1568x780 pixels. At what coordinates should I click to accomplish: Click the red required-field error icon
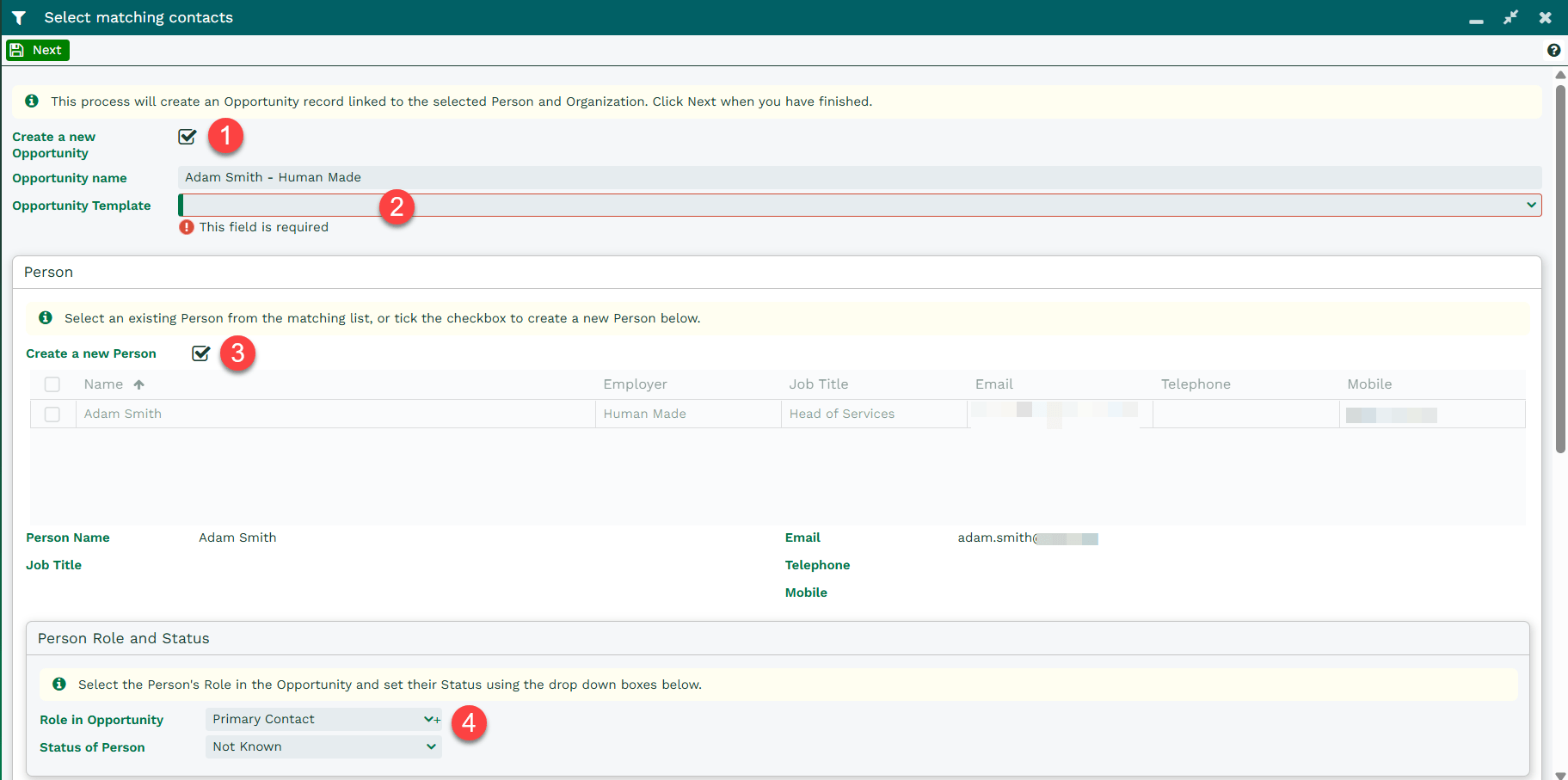(187, 227)
